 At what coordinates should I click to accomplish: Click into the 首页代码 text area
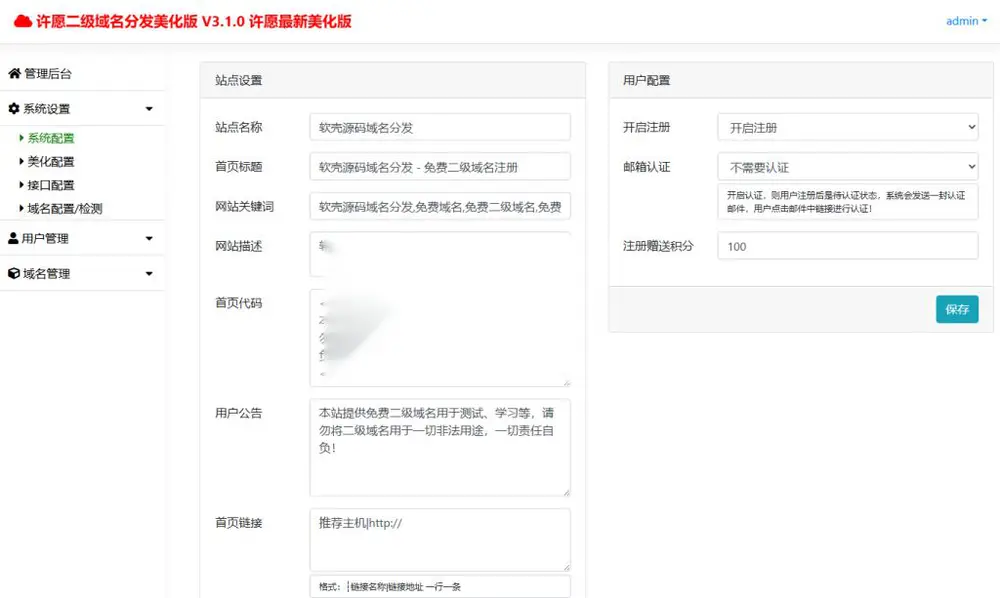point(440,338)
